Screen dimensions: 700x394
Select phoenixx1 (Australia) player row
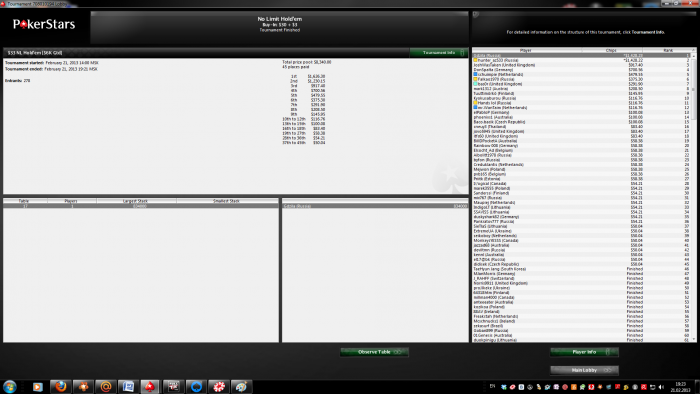[581, 117]
